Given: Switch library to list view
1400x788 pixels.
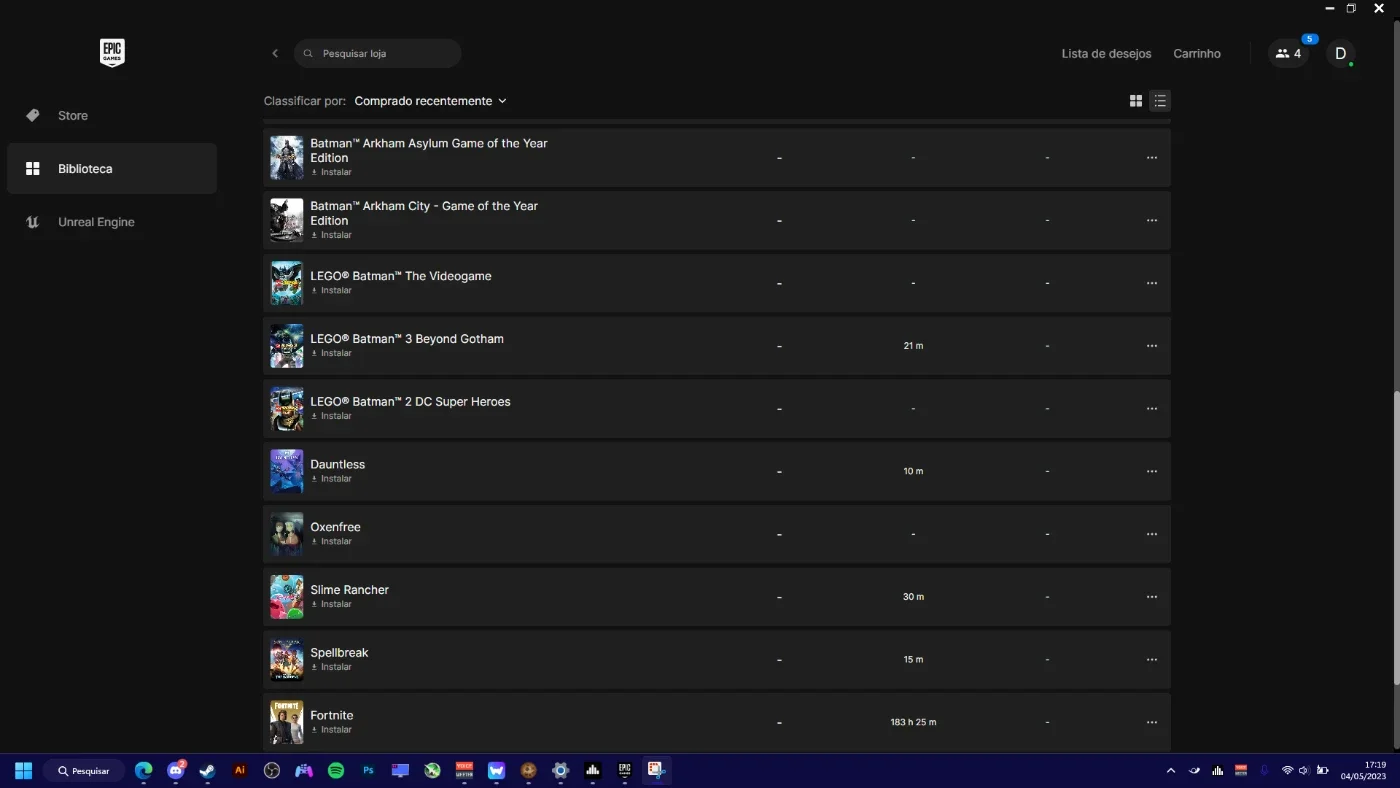Looking at the screenshot, I should [1160, 101].
